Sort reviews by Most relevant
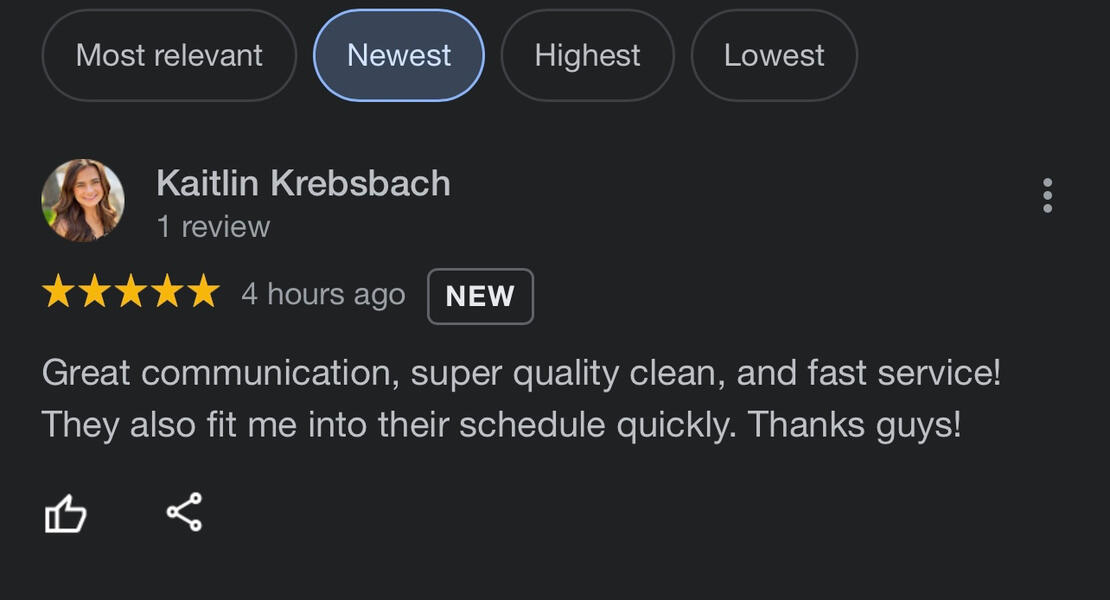This screenshot has width=1110, height=600. tap(169, 55)
